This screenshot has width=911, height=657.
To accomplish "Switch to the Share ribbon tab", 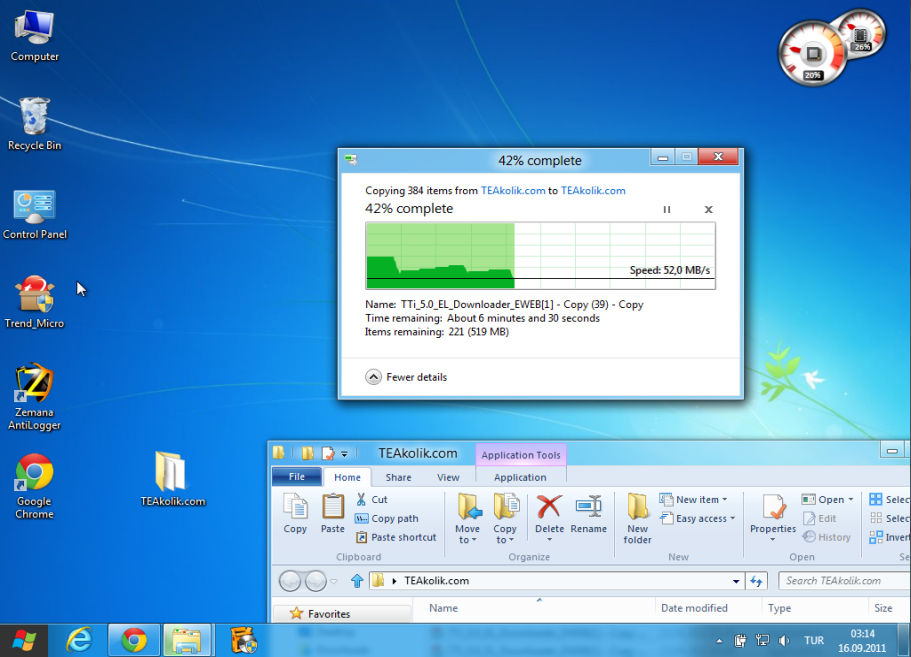I will 399,478.
